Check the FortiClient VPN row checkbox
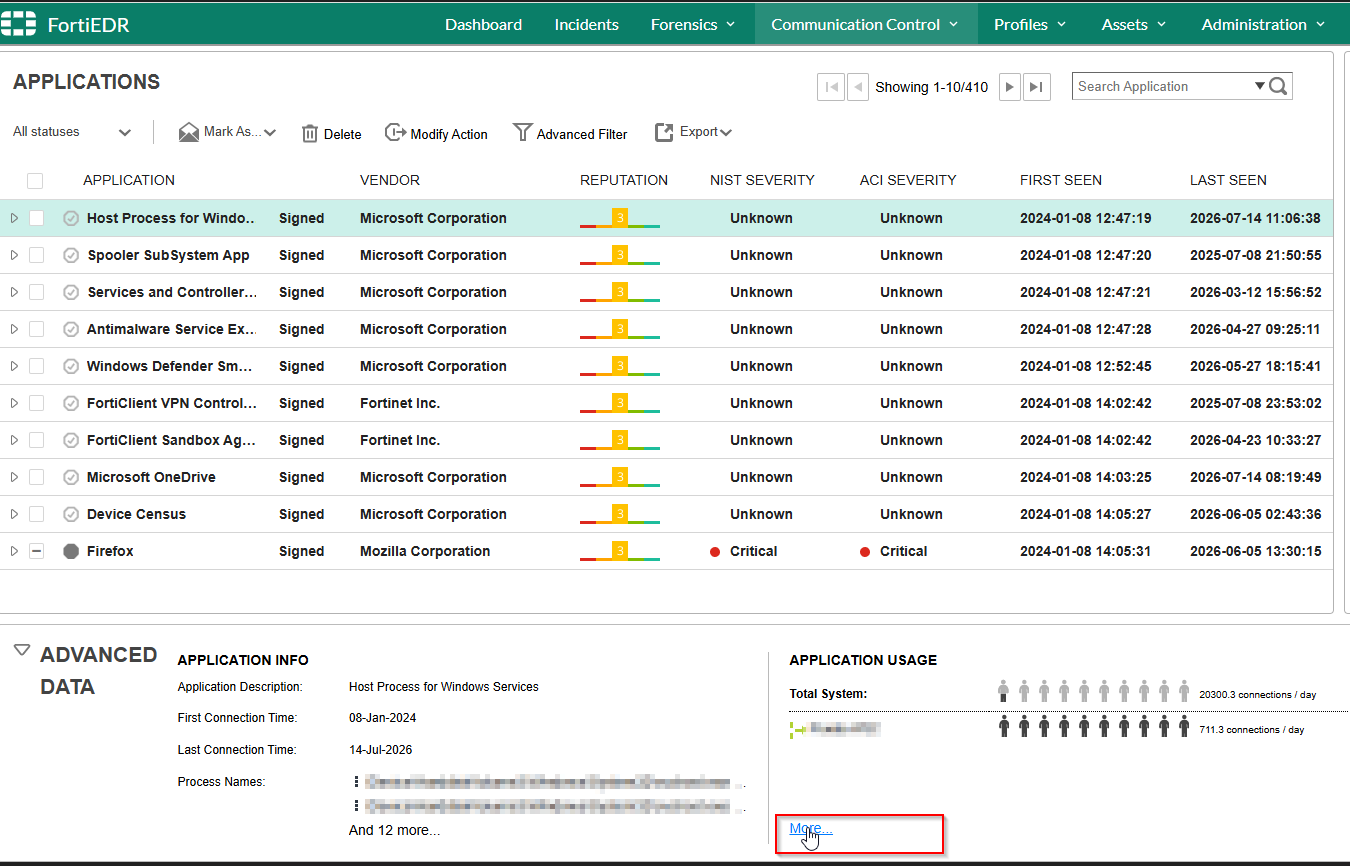 coord(37,403)
